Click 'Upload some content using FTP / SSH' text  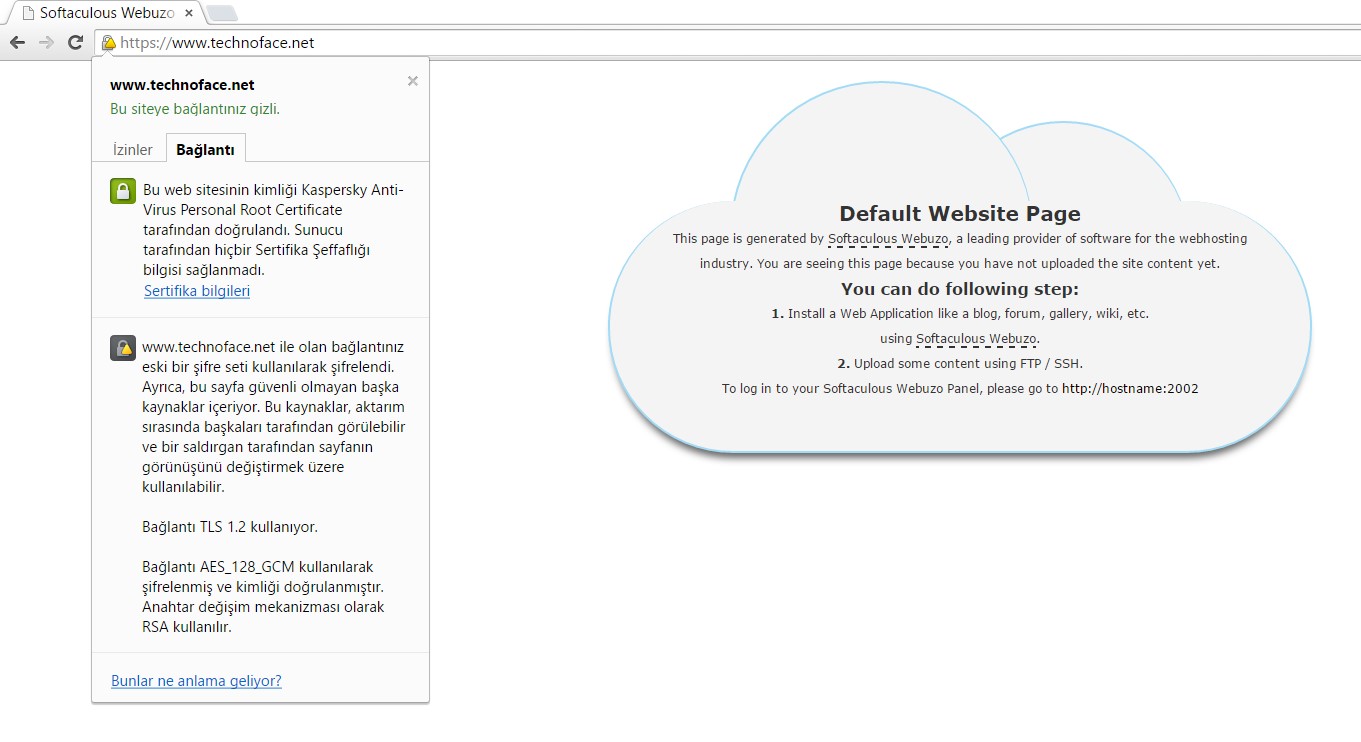pos(968,364)
